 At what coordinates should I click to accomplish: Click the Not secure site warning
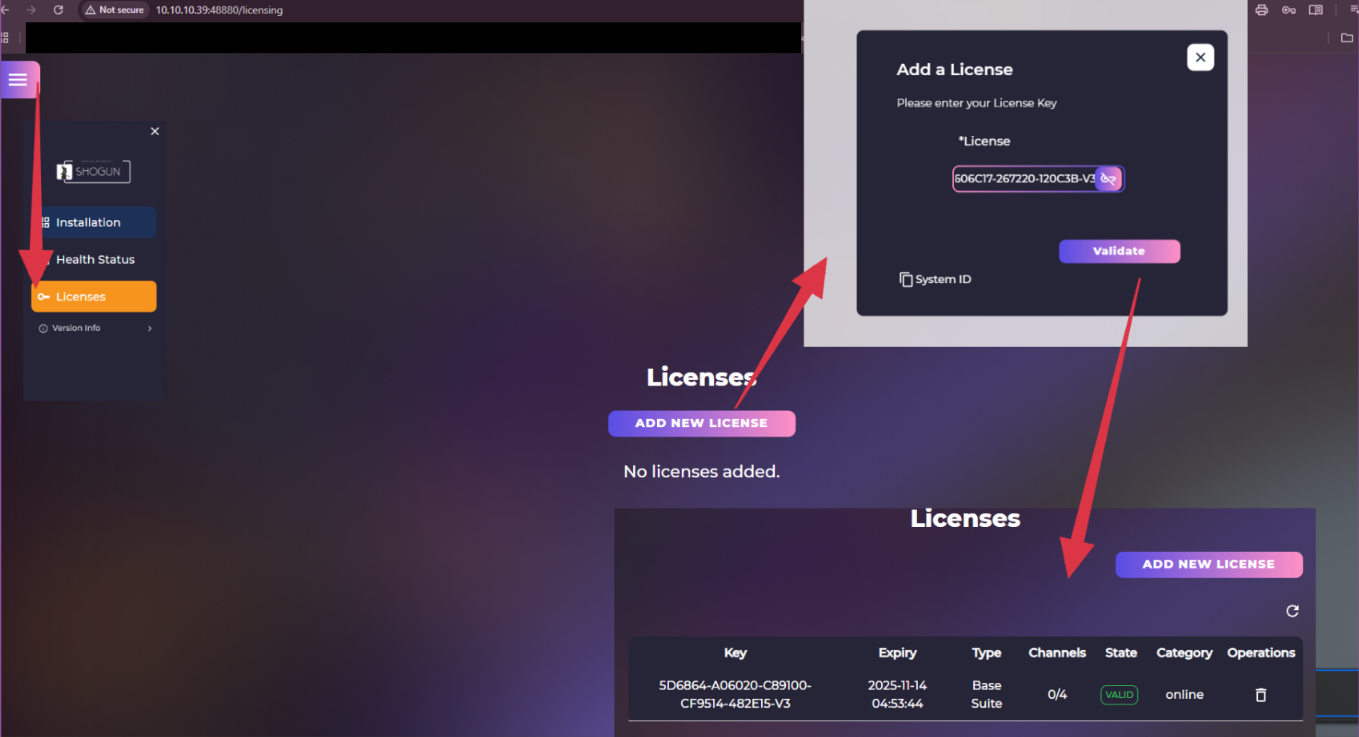click(x=114, y=10)
